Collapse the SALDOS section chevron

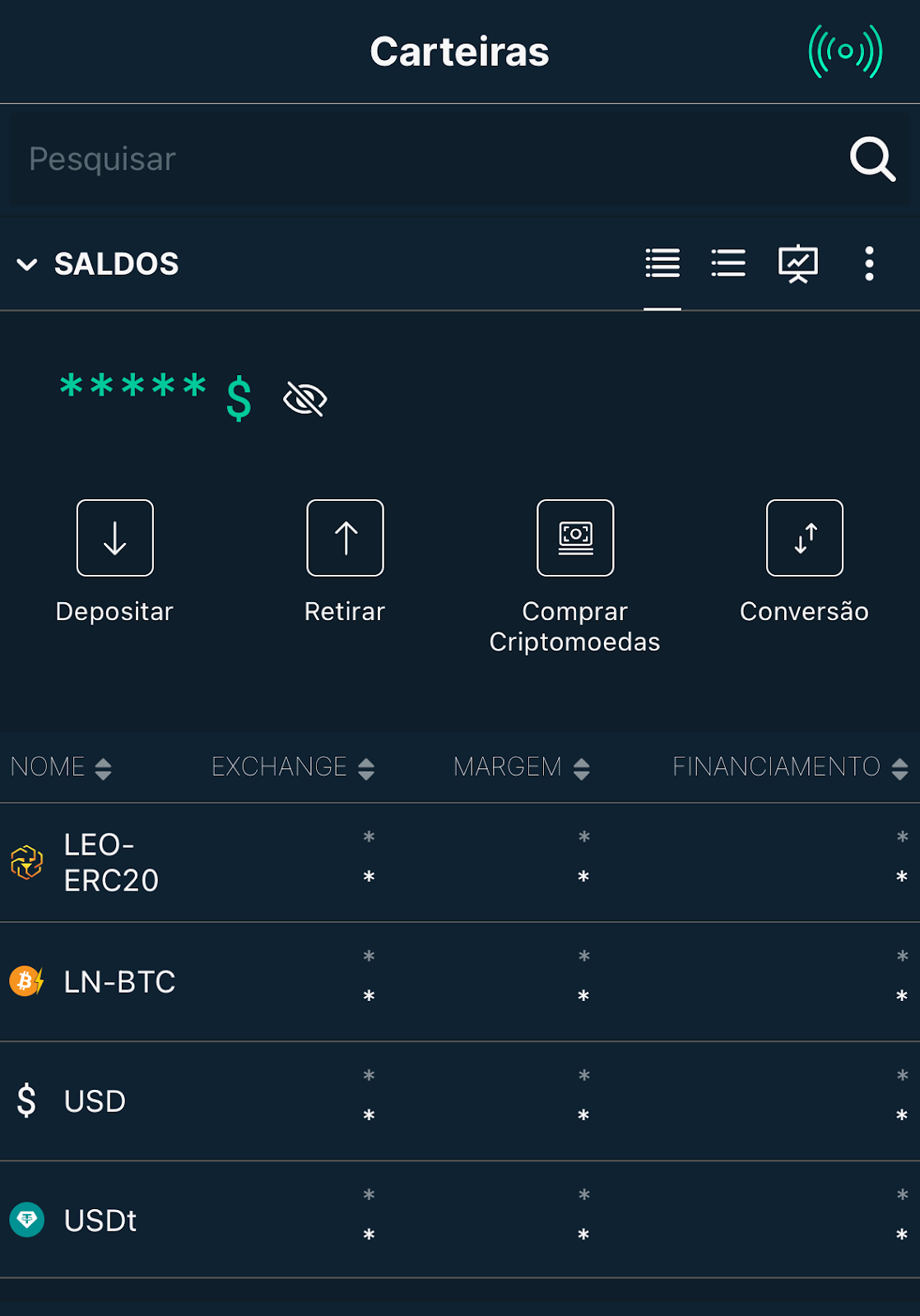pos(27,264)
